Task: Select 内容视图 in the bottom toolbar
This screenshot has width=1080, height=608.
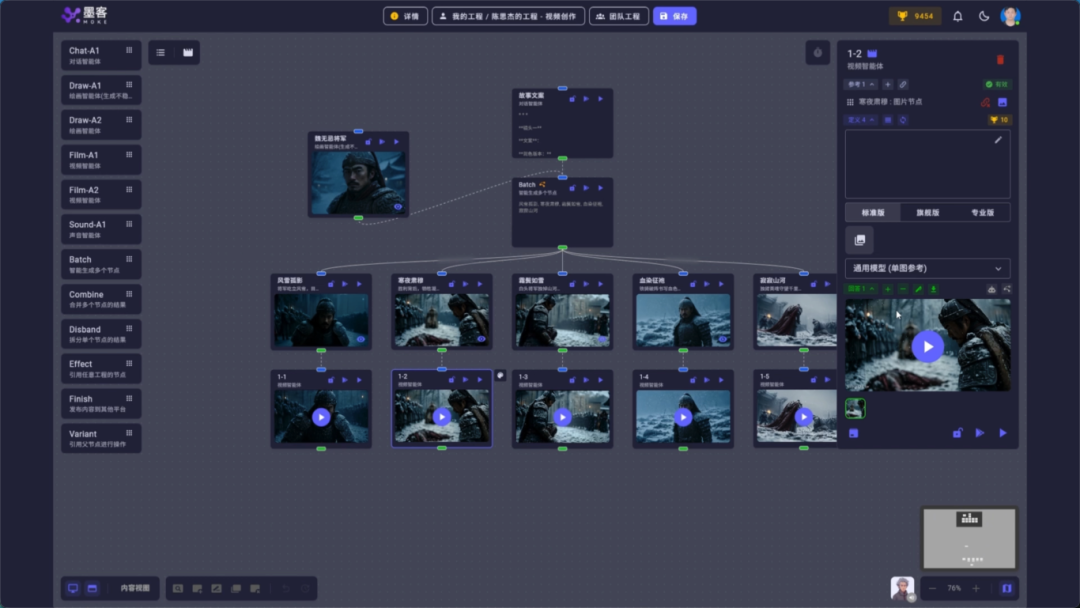Action: coord(135,588)
